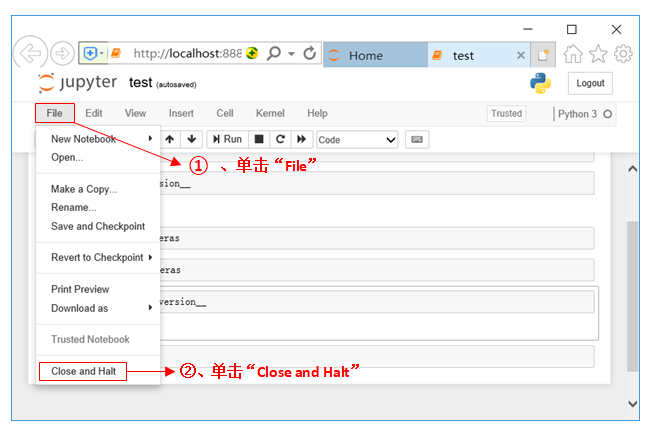Click the Logout button
The width and height of the screenshot is (647, 430).
click(590, 83)
